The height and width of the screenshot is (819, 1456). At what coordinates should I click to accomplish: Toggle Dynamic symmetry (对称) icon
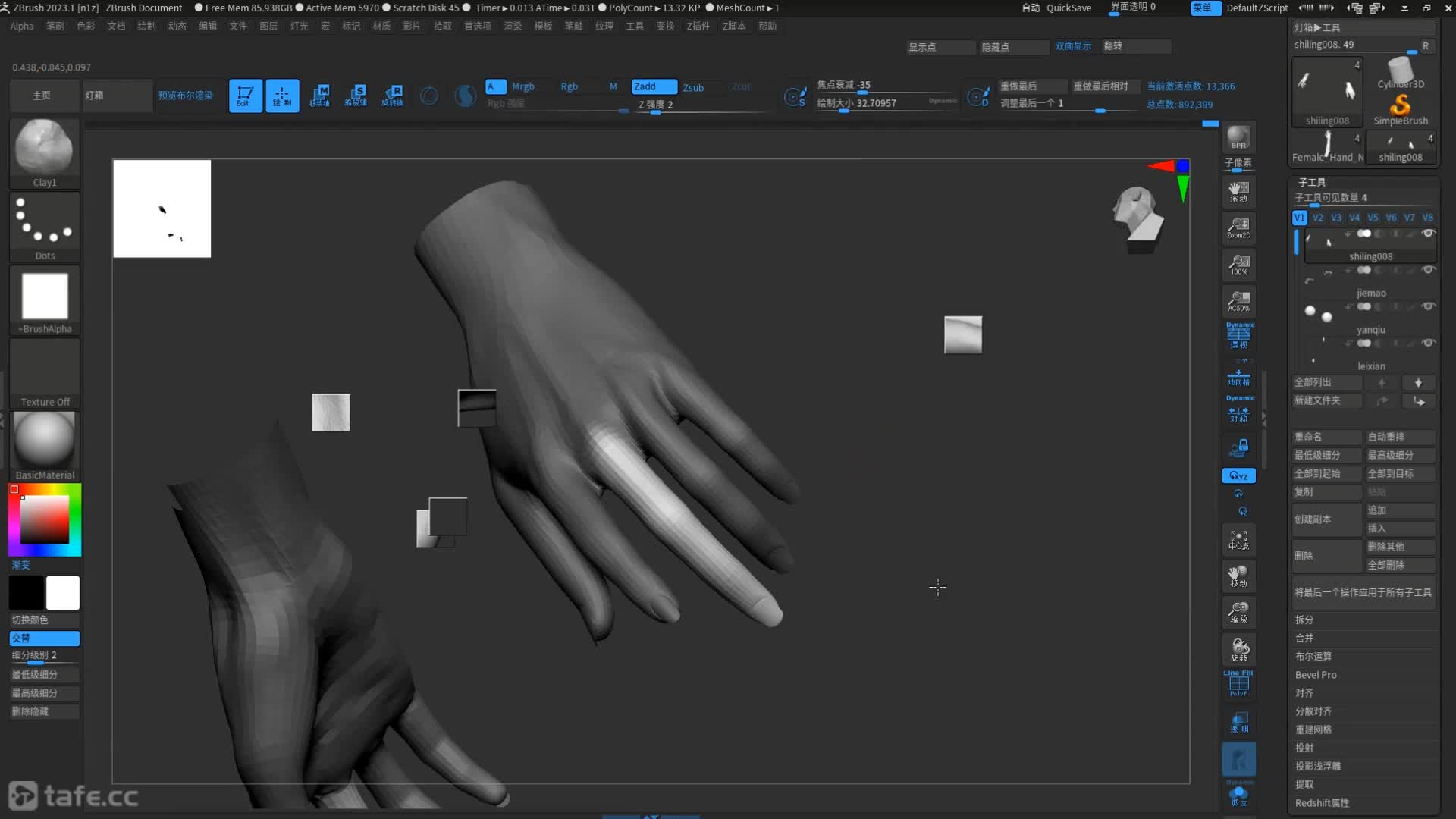(1238, 409)
